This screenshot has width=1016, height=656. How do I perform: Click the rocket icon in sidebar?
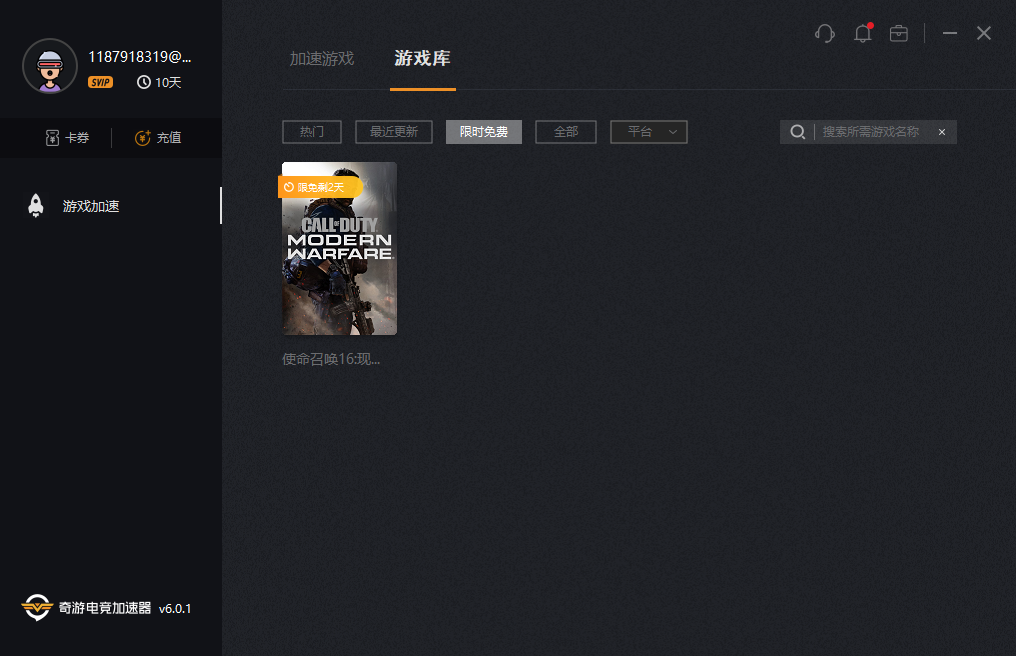coord(36,205)
